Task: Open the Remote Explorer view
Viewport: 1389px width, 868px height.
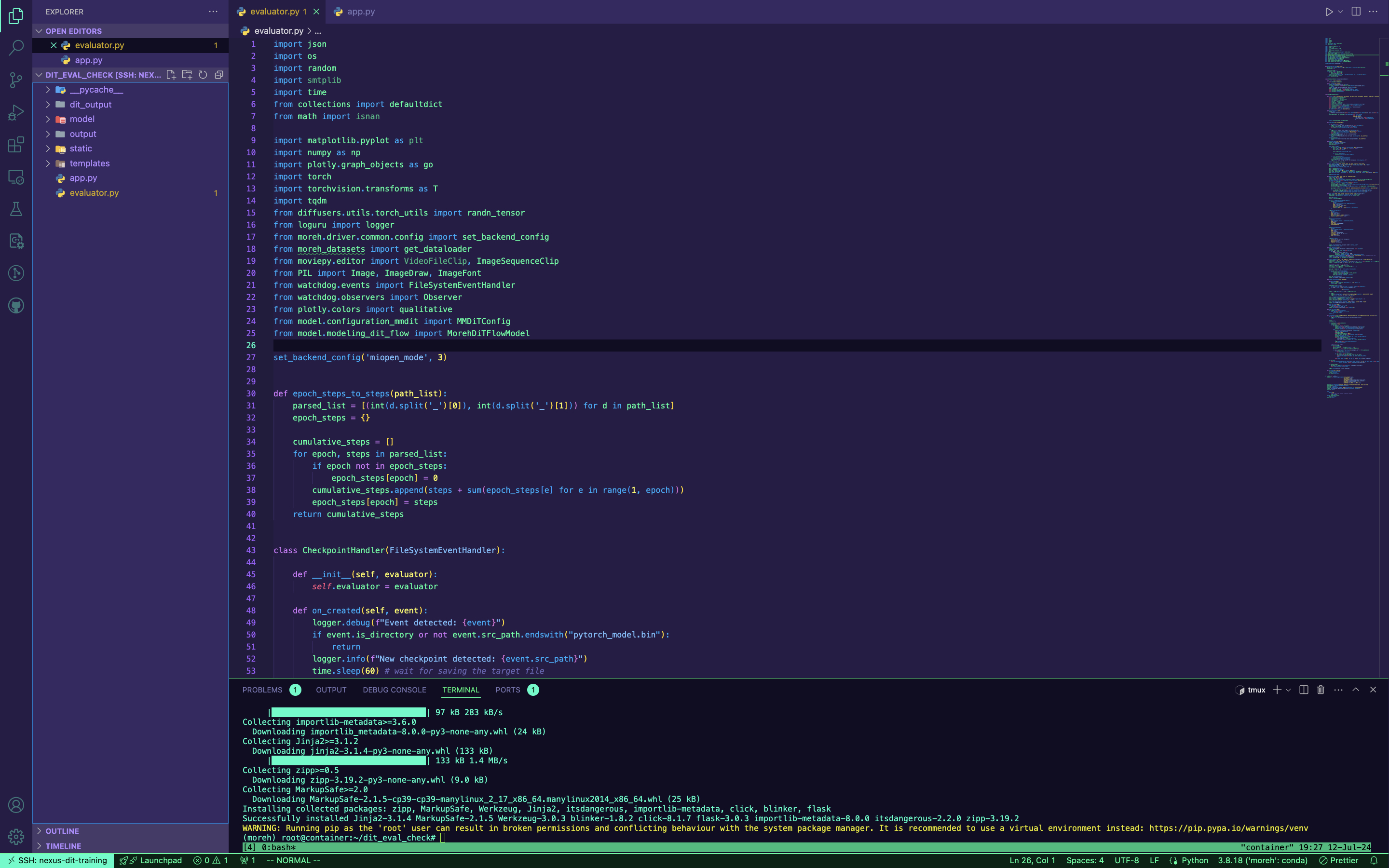Action: (16, 177)
